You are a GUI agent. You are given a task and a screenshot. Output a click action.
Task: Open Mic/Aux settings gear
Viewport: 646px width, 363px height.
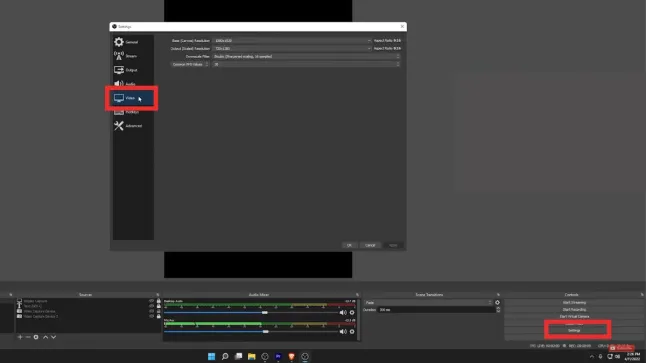pyautogui.click(x=352, y=332)
